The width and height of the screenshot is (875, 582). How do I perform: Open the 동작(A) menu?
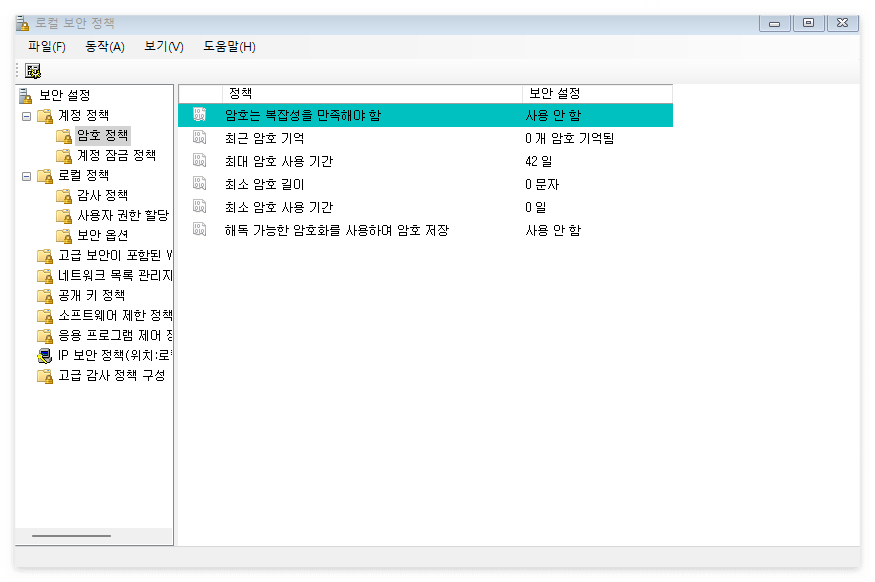coord(105,47)
